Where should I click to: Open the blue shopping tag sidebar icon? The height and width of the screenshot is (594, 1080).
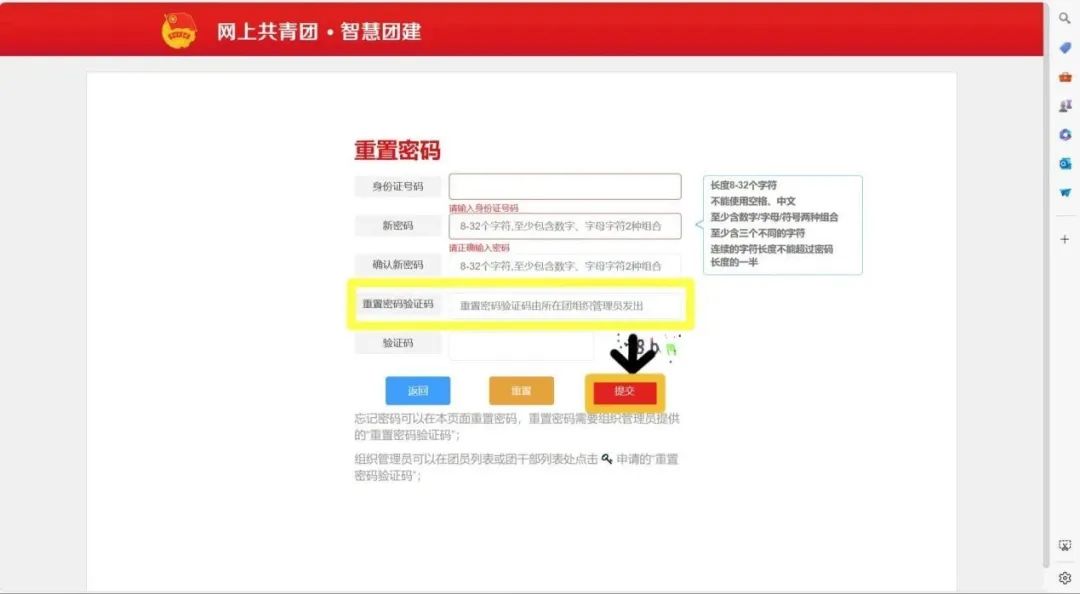1065,48
